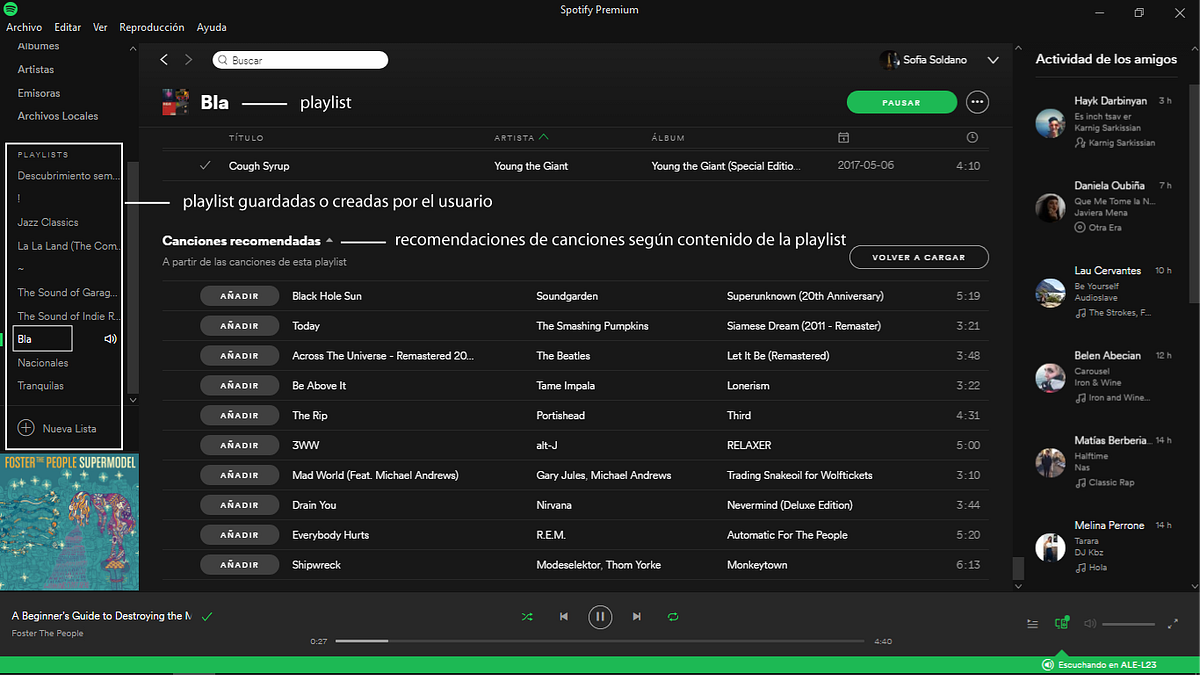Go to Emisoras in the sidebar
Screen dimensions: 1200x675
tap(37, 93)
